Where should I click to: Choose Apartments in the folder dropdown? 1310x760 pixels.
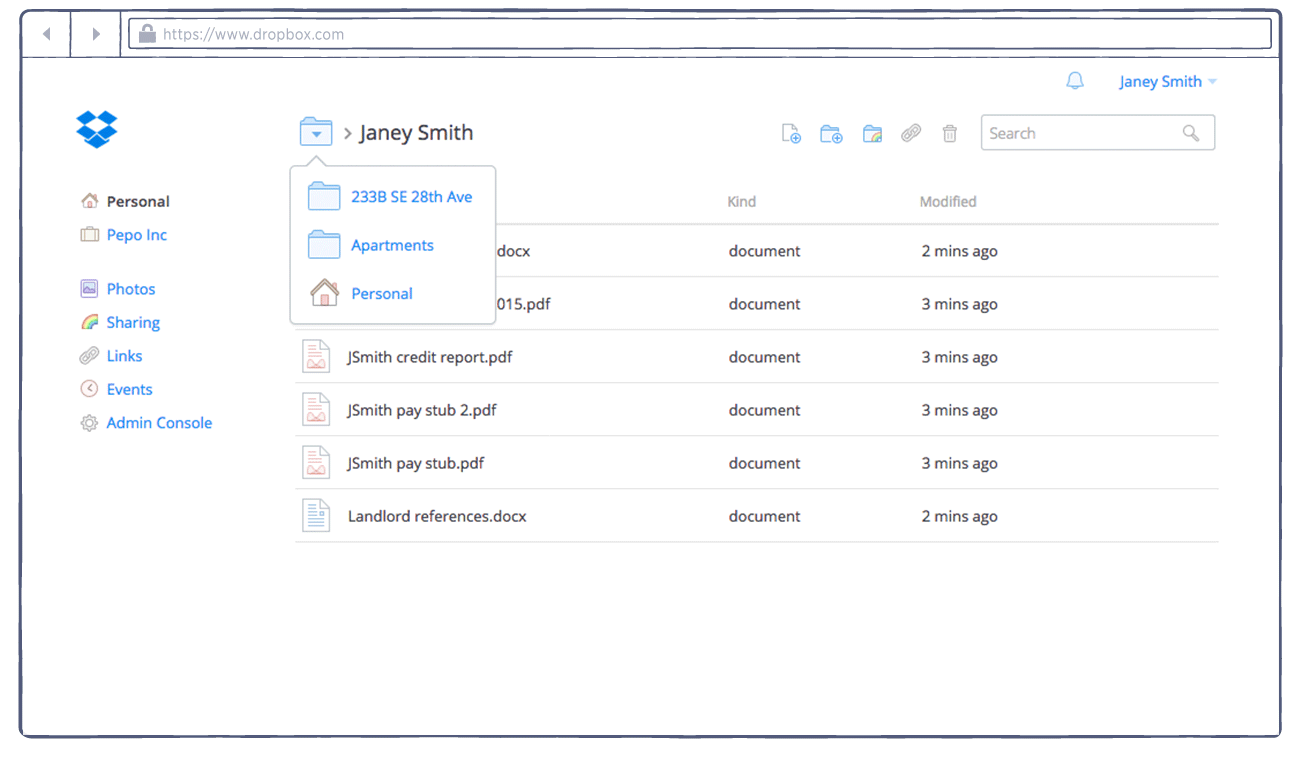pyautogui.click(x=392, y=245)
